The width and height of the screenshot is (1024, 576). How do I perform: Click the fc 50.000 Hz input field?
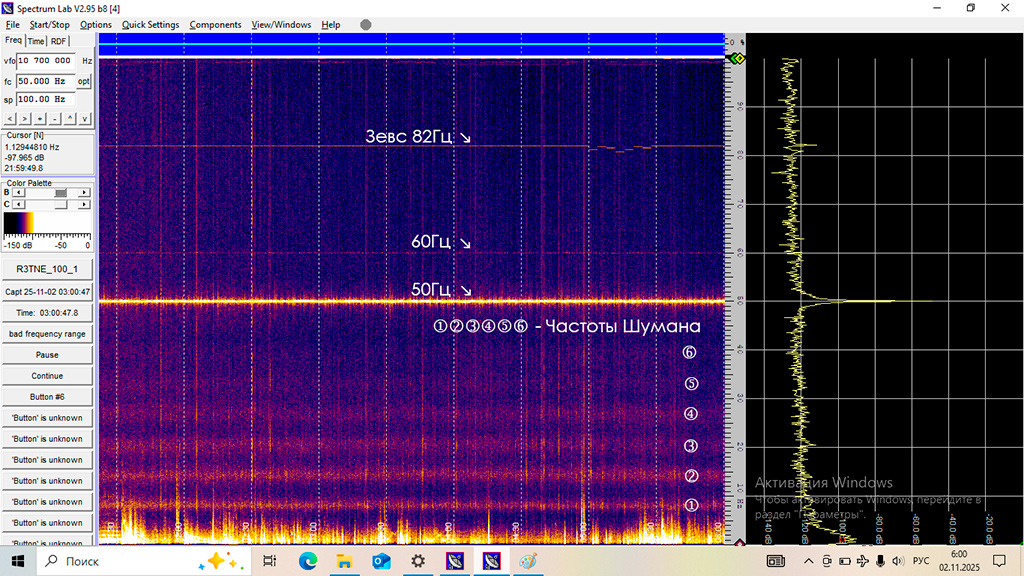[45, 80]
